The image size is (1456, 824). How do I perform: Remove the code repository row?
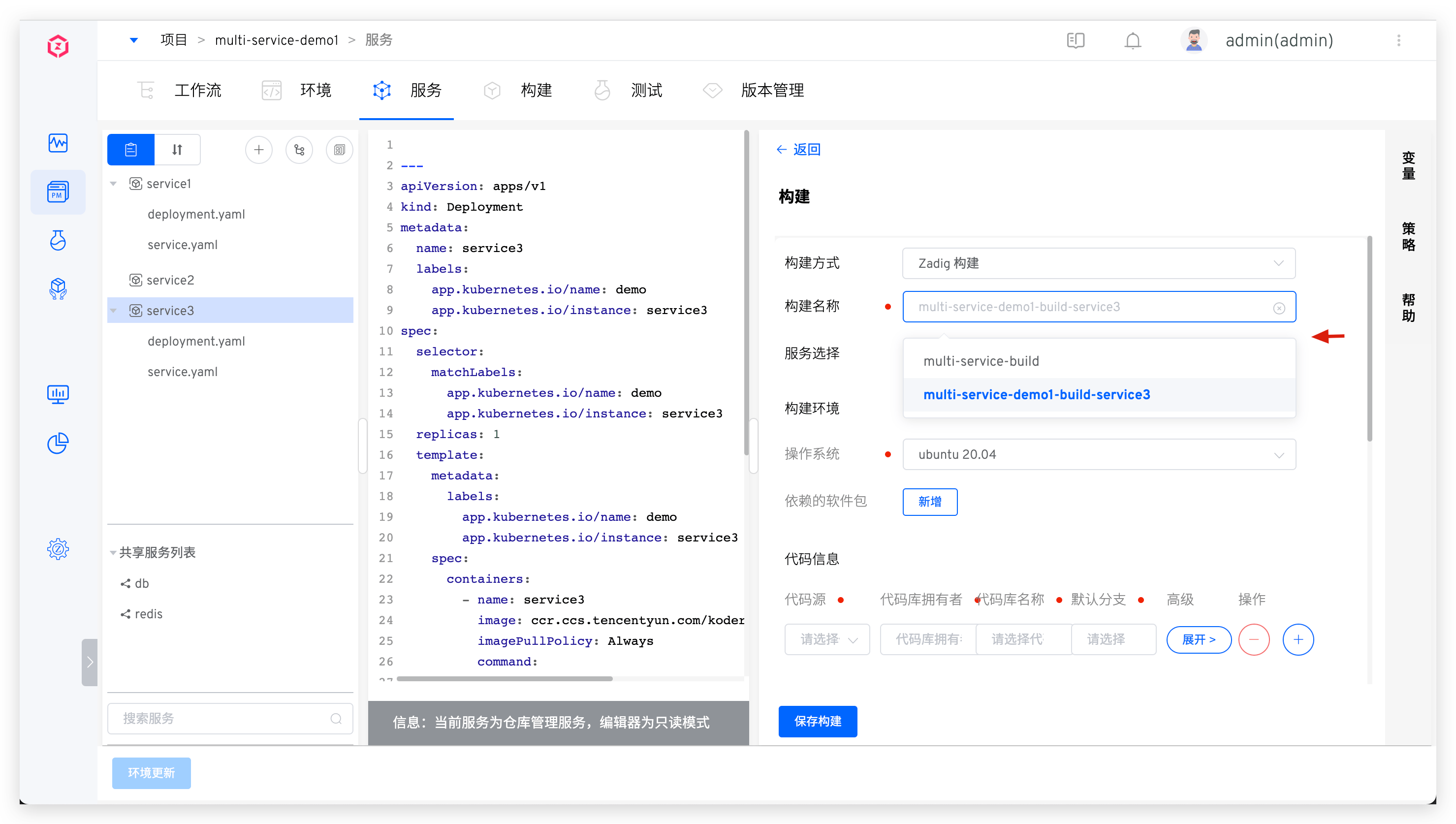[x=1253, y=639]
